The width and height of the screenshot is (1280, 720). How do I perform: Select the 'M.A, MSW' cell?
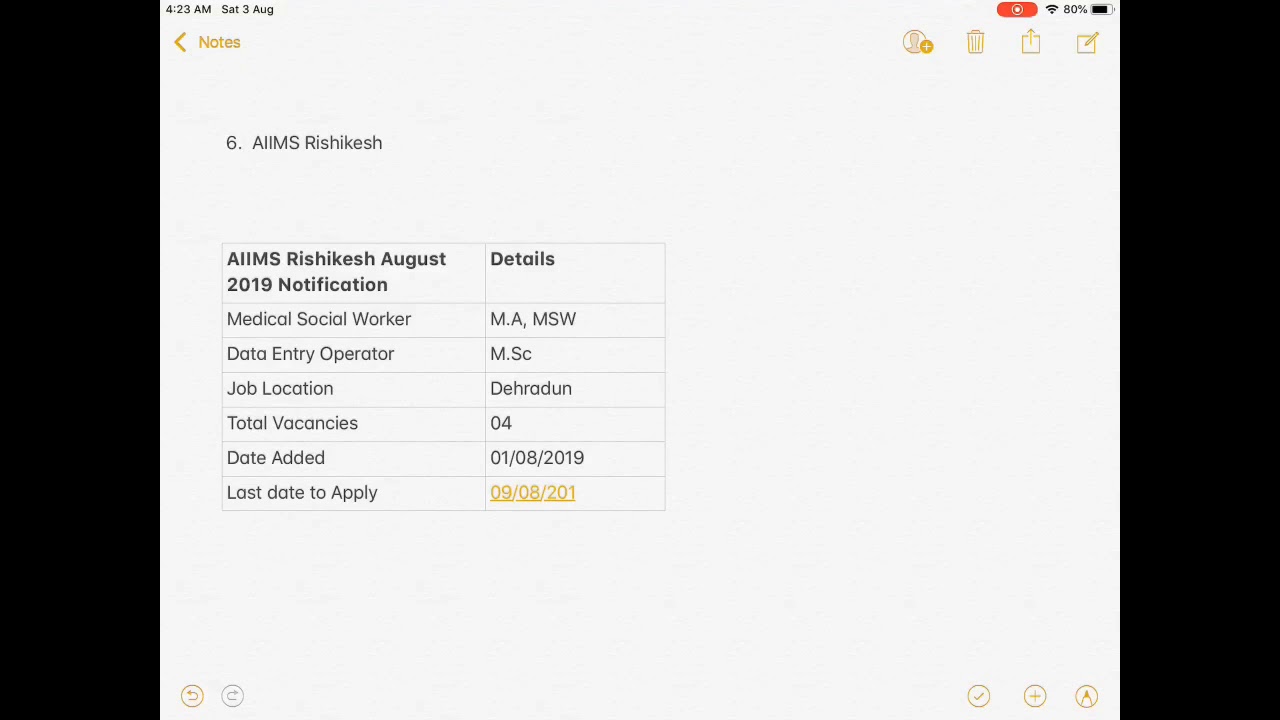(575, 319)
